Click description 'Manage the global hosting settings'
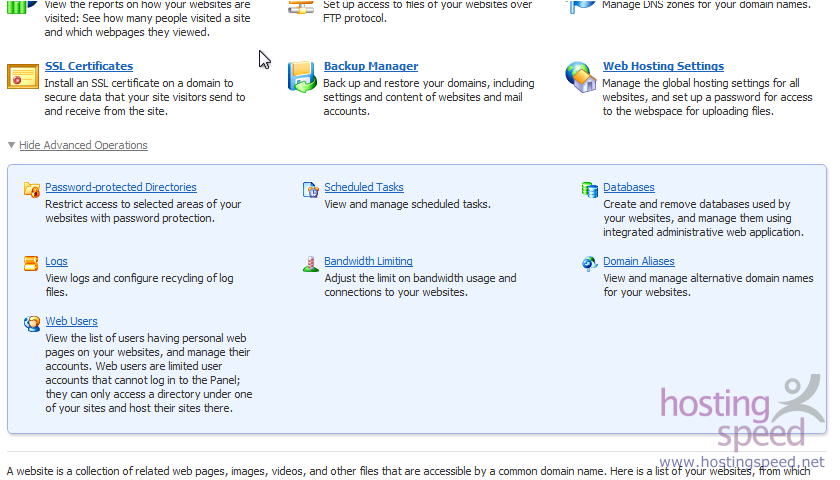 [707, 97]
